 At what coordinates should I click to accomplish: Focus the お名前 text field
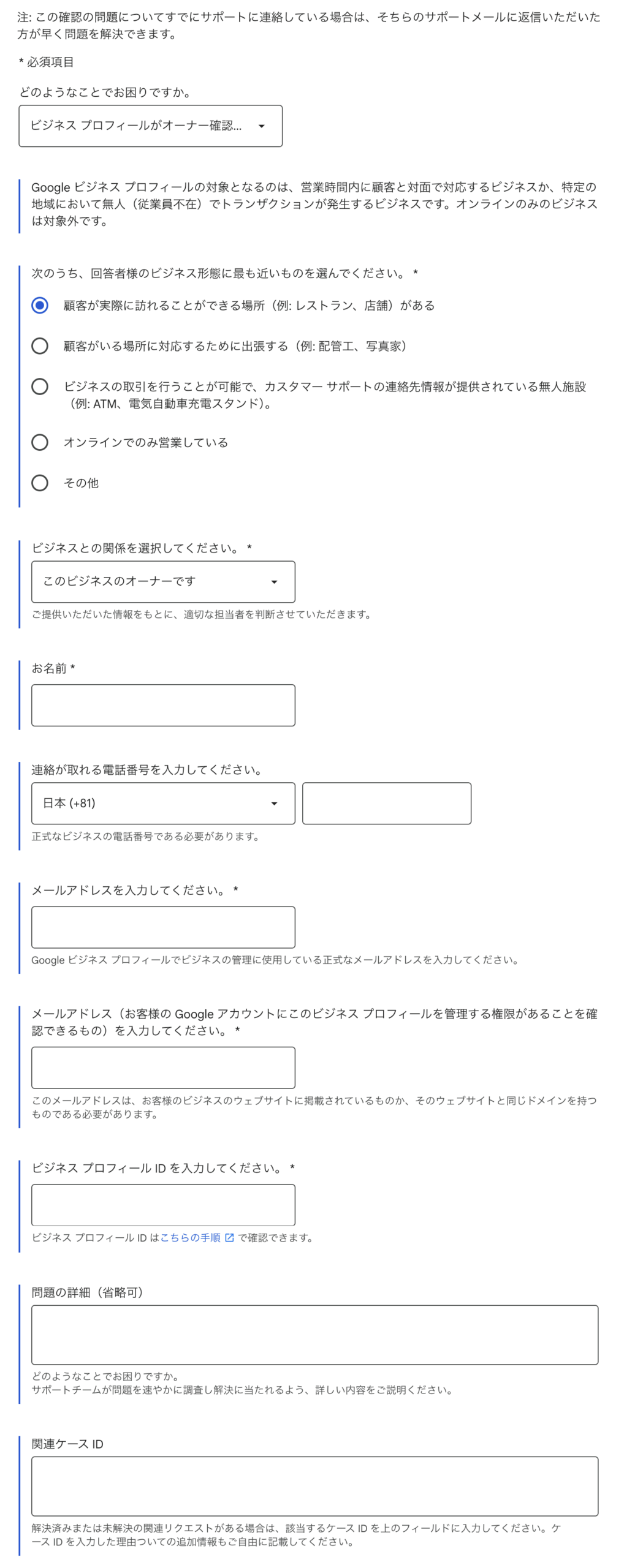point(163,705)
